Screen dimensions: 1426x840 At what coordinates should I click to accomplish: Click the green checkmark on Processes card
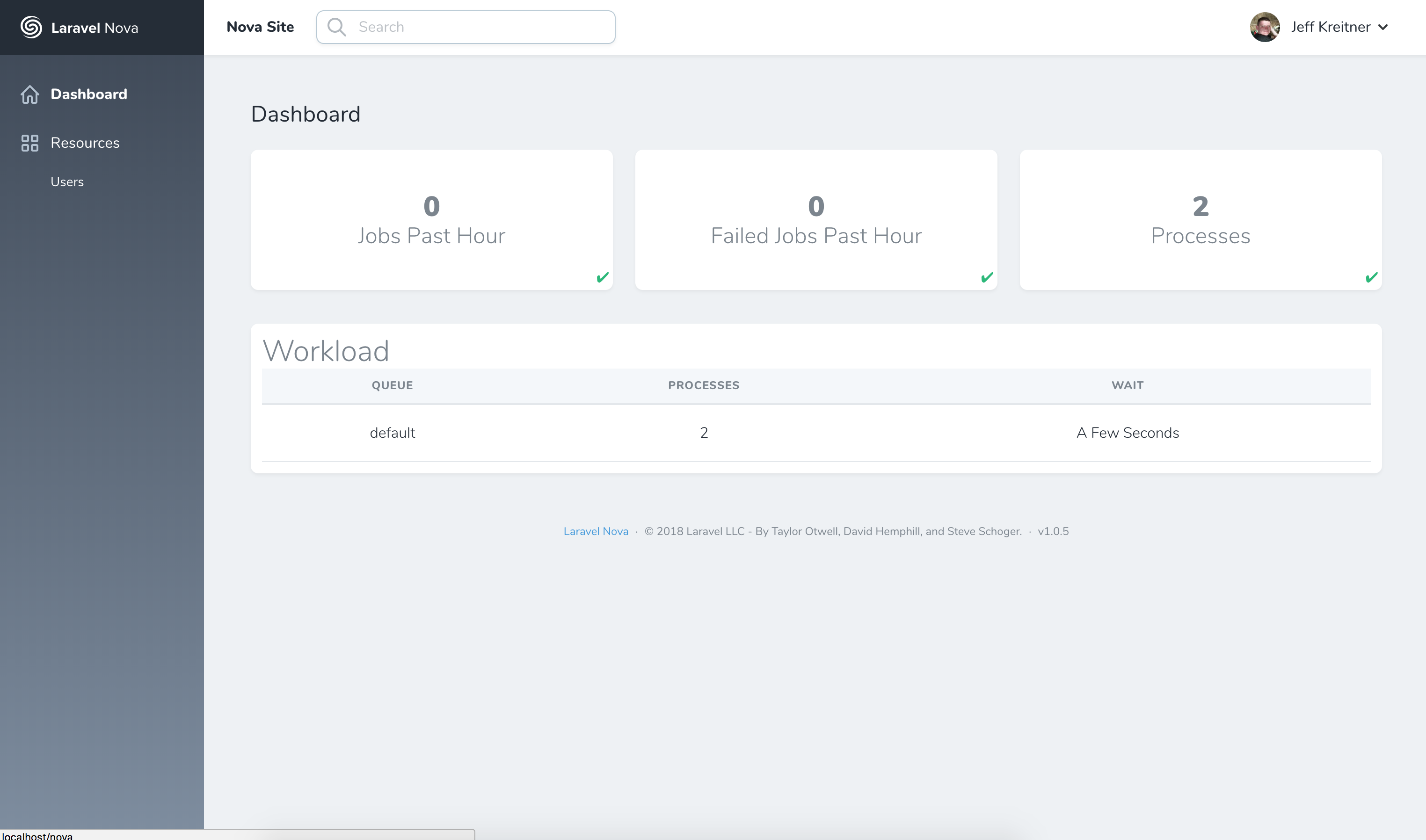pyautogui.click(x=1371, y=277)
